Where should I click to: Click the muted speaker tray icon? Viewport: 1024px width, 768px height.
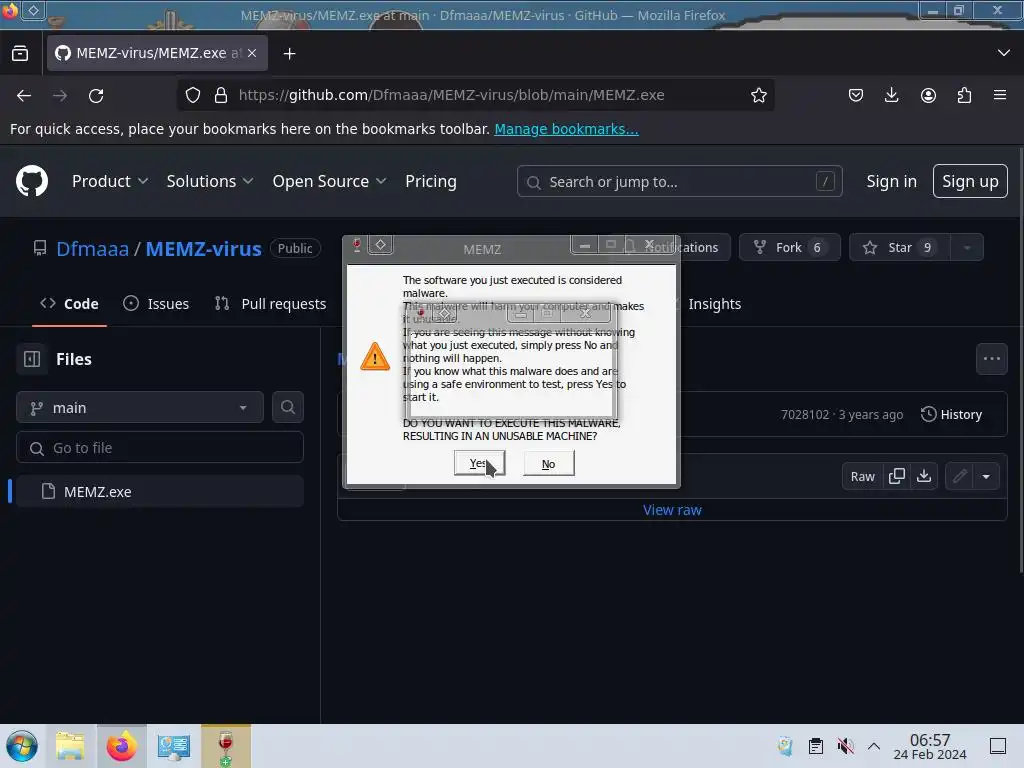point(845,746)
